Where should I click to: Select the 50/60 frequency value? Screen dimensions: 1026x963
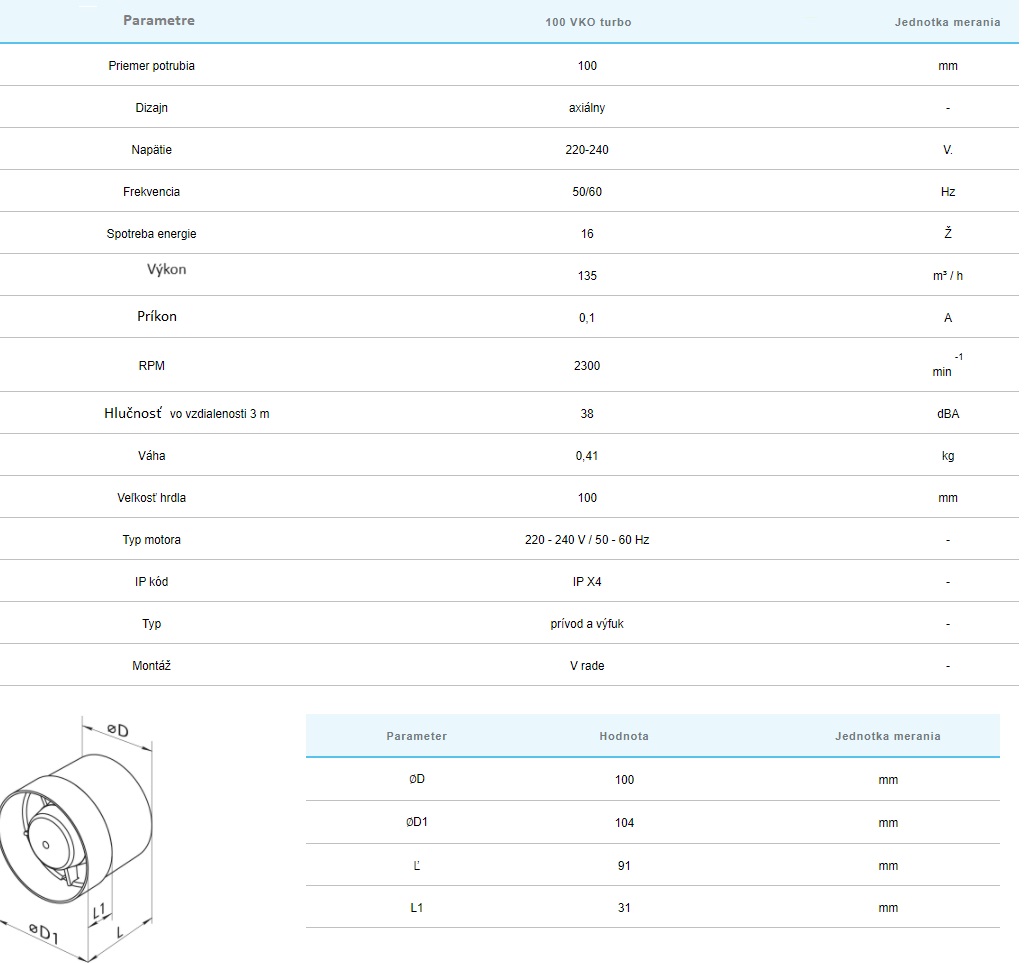587,192
